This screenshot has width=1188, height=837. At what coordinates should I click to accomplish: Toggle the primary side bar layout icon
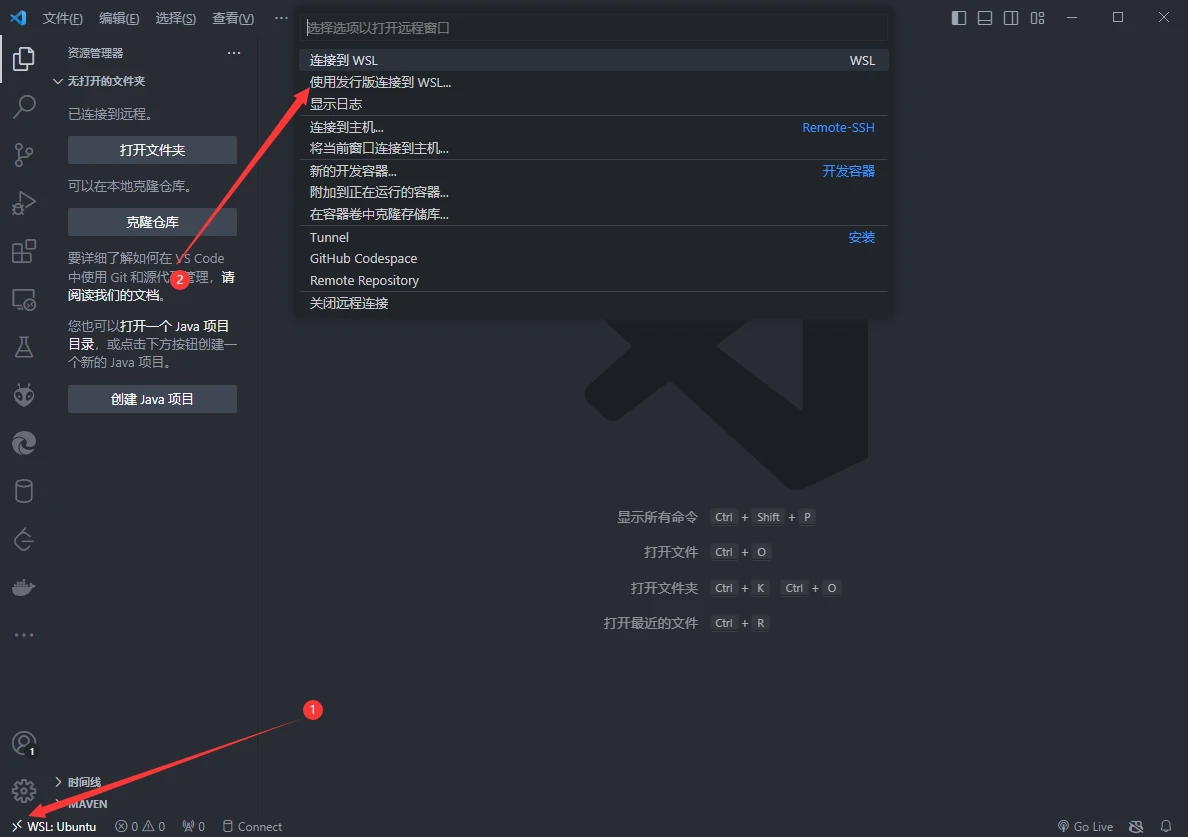tap(959, 18)
